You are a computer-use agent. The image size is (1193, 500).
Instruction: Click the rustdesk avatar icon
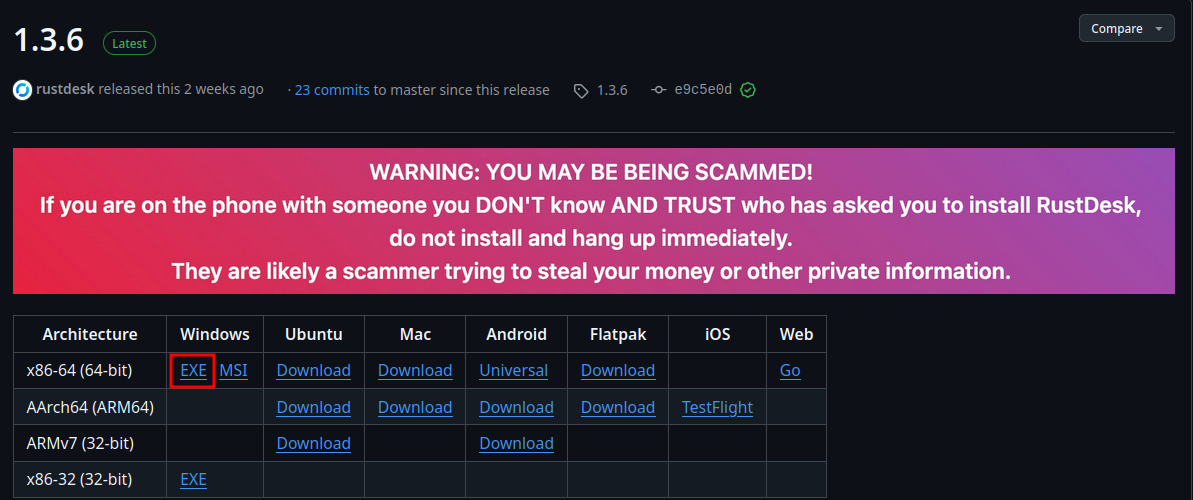tap(22, 90)
